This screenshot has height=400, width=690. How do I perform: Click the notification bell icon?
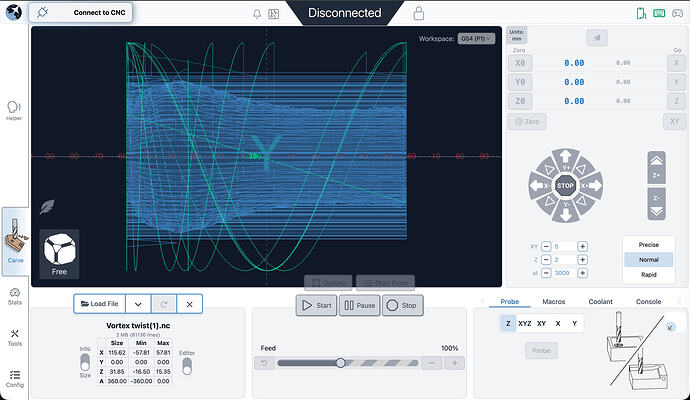(258, 14)
